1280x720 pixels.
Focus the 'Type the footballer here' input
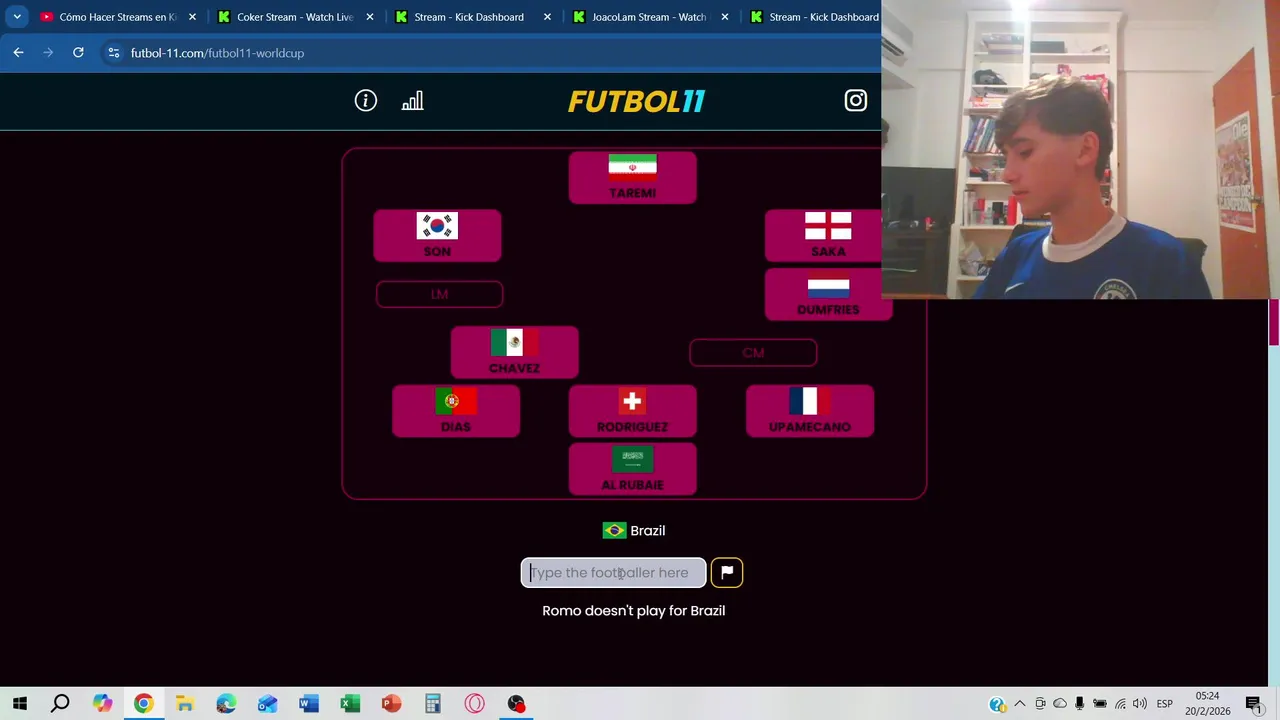(613, 573)
